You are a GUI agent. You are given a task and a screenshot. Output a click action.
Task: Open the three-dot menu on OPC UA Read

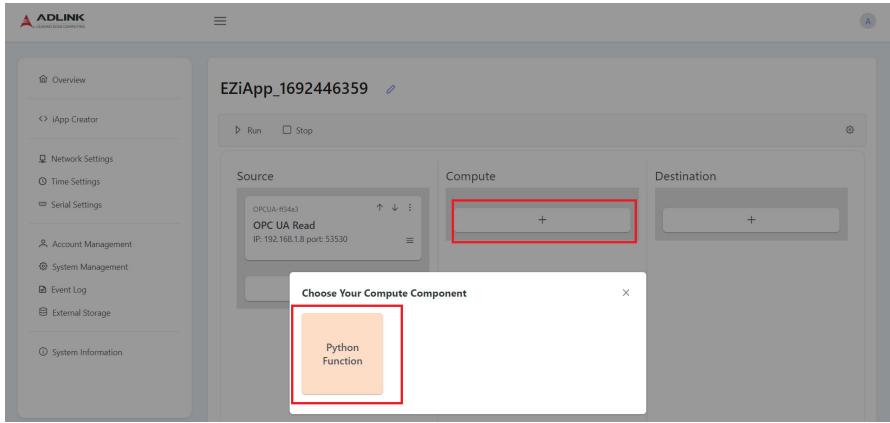pyautogui.click(x=410, y=208)
